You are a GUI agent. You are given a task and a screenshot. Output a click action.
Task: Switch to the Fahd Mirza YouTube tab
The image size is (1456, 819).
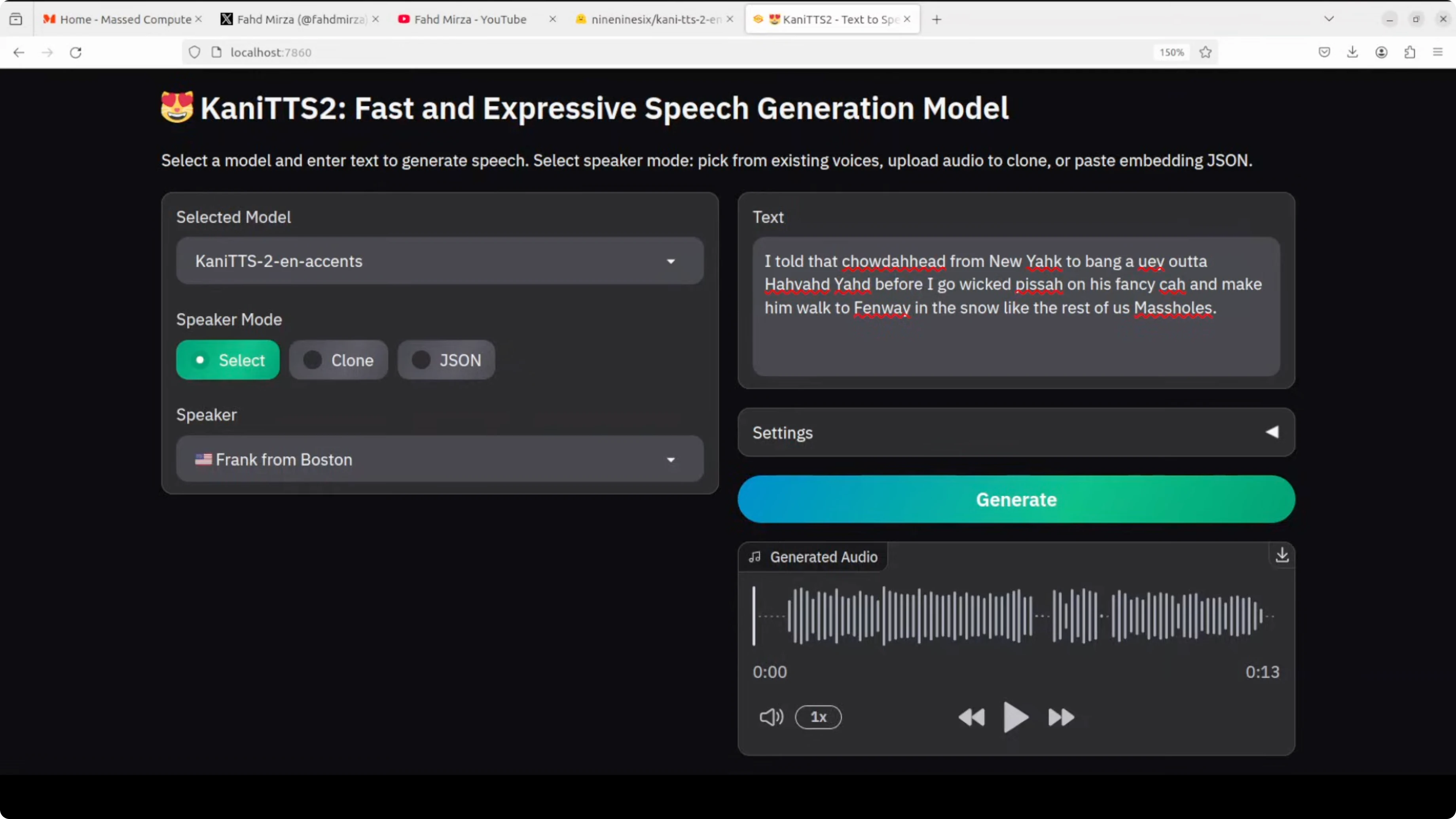[469, 19]
